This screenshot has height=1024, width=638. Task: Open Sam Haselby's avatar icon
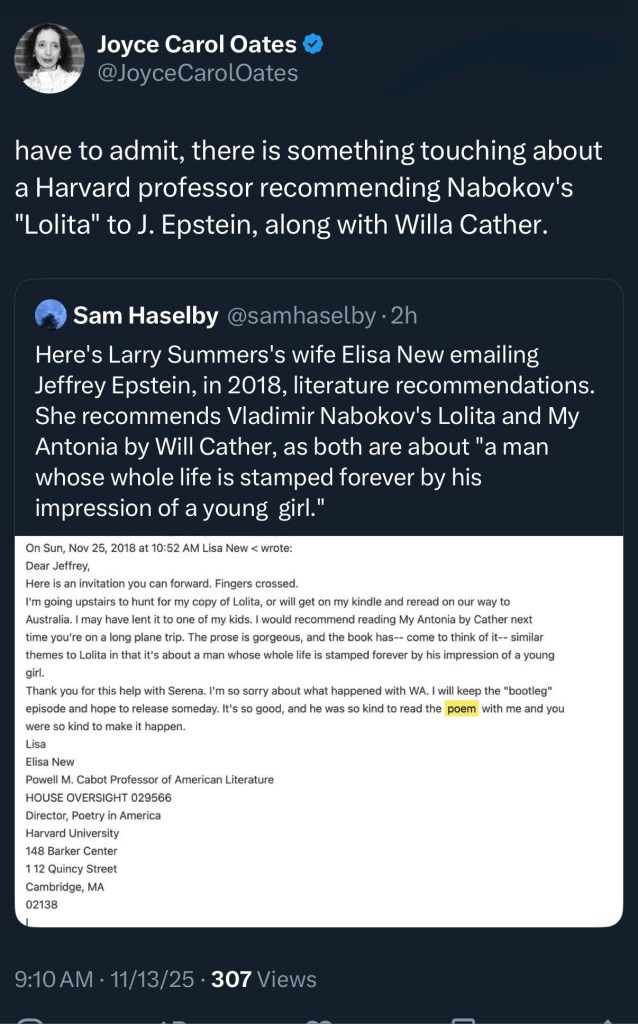(50, 316)
